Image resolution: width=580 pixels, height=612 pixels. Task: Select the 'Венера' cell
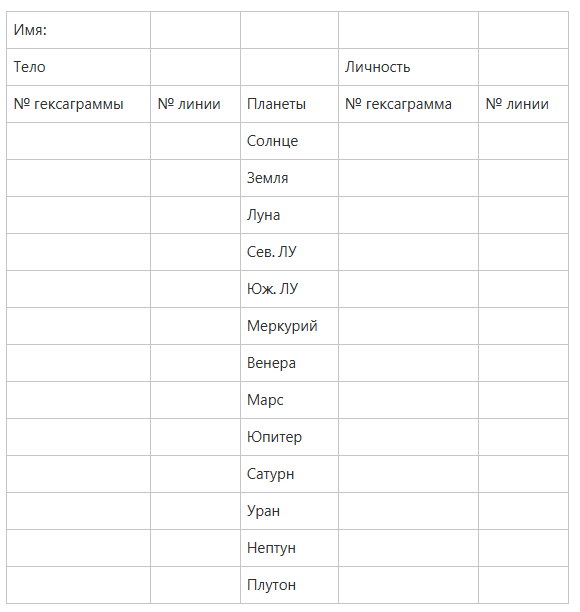click(x=289, y=363)
